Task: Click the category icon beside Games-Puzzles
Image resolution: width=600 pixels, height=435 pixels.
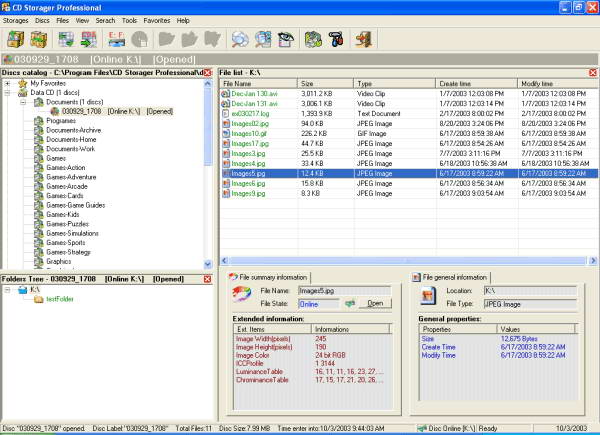Action: [39, 224]
